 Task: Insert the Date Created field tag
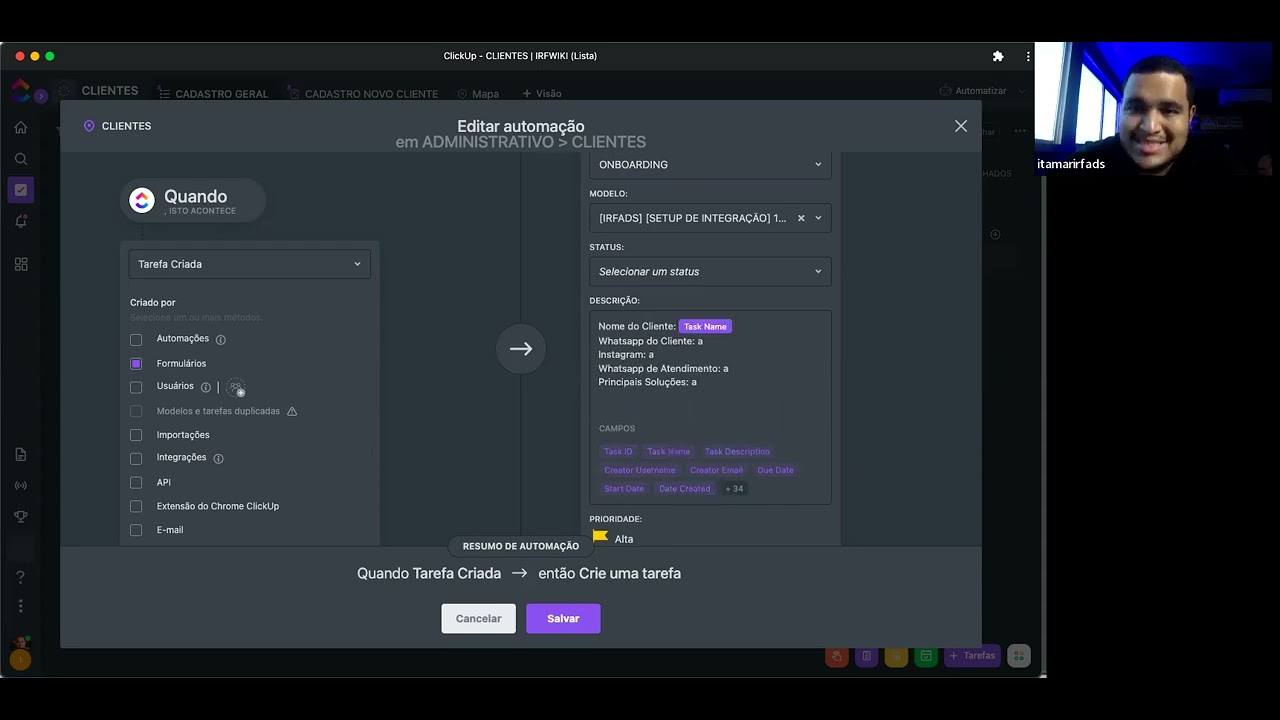pos(684,489)
